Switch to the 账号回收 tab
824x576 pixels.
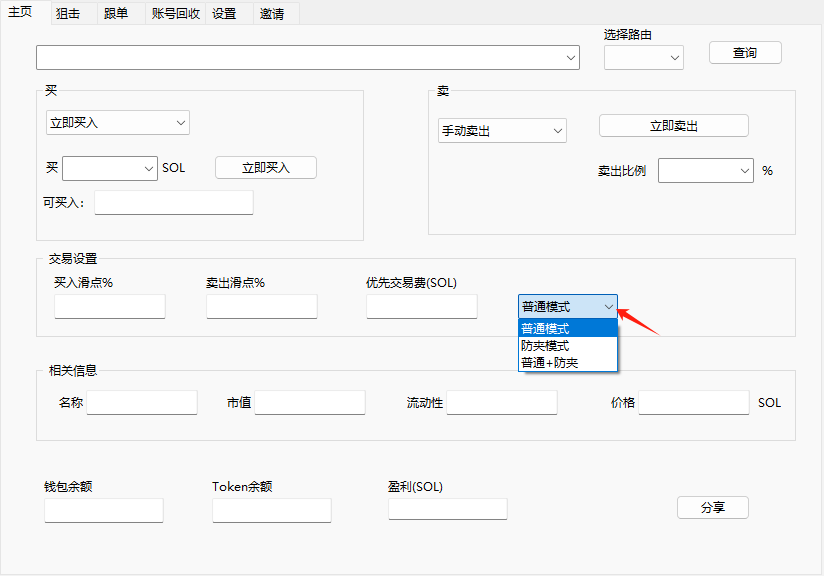[x=176, y=14]
